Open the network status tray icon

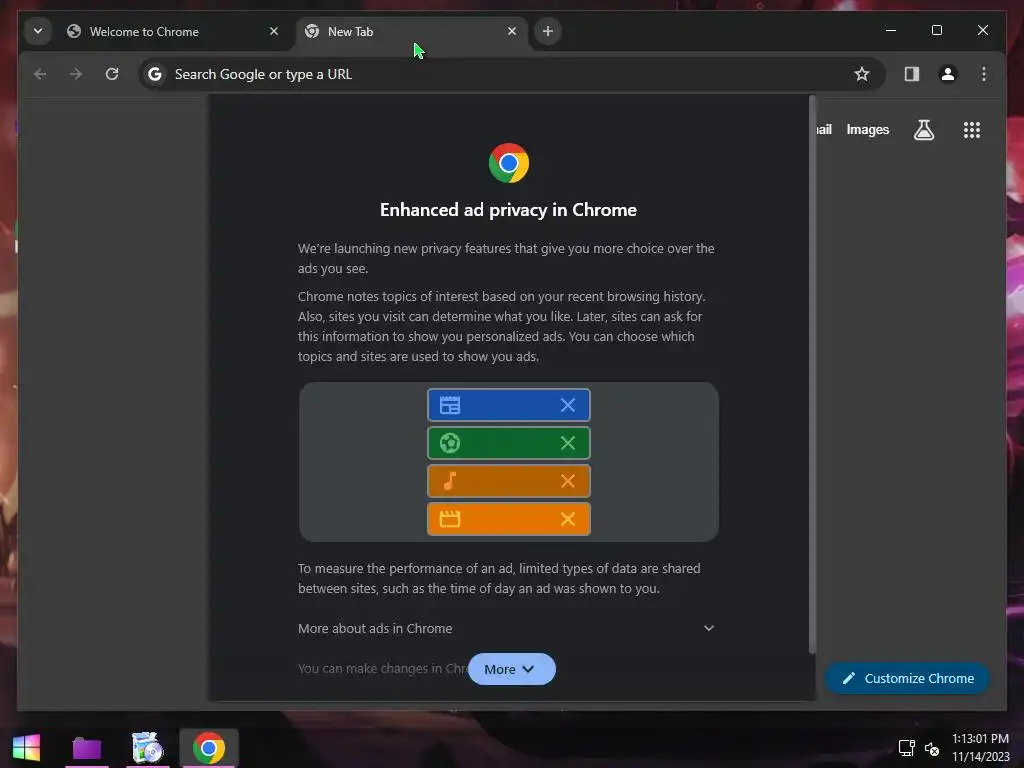(906, 748)
